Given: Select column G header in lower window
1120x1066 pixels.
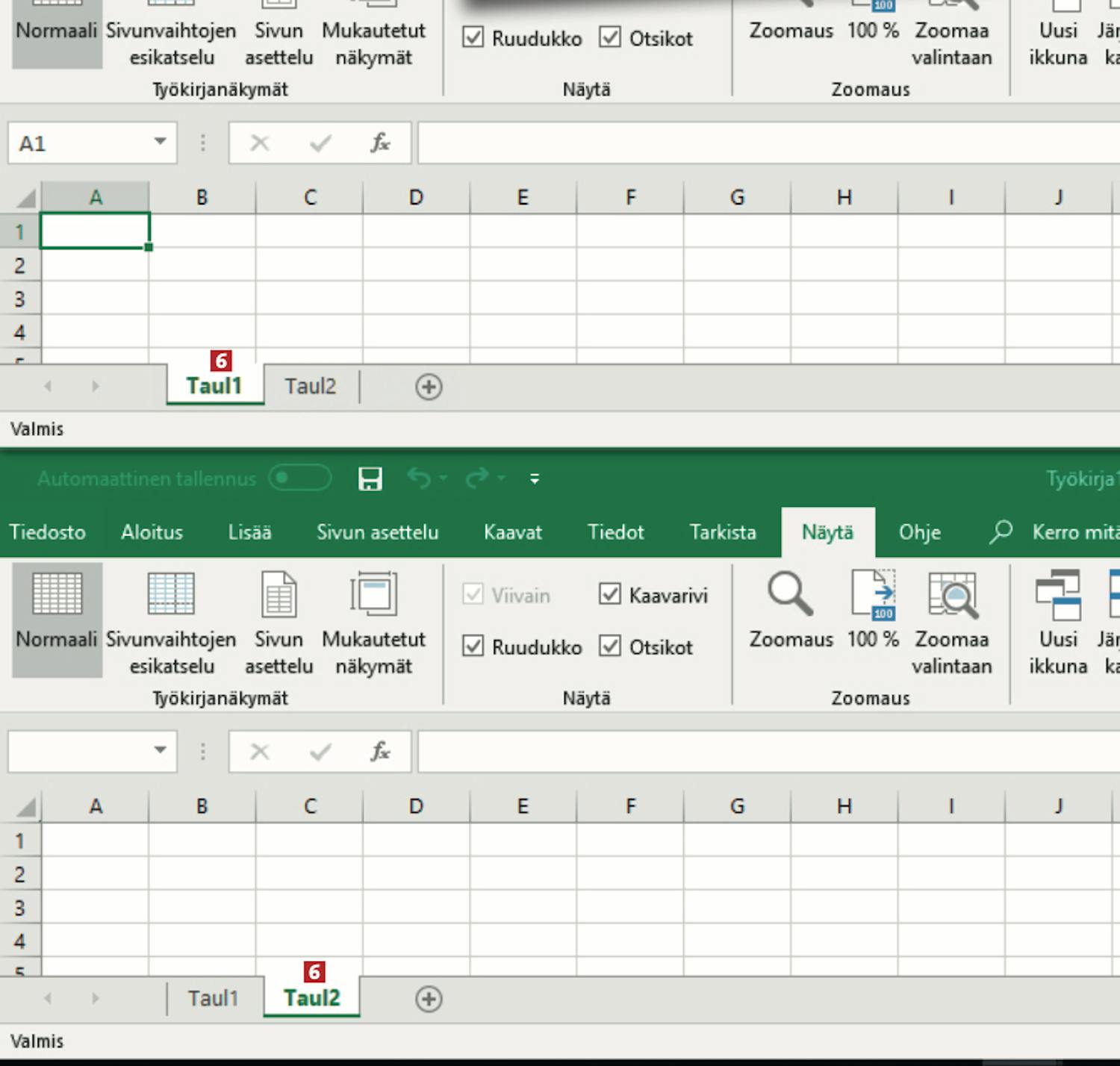Looking at the screenshot, I should coord(737,806).
